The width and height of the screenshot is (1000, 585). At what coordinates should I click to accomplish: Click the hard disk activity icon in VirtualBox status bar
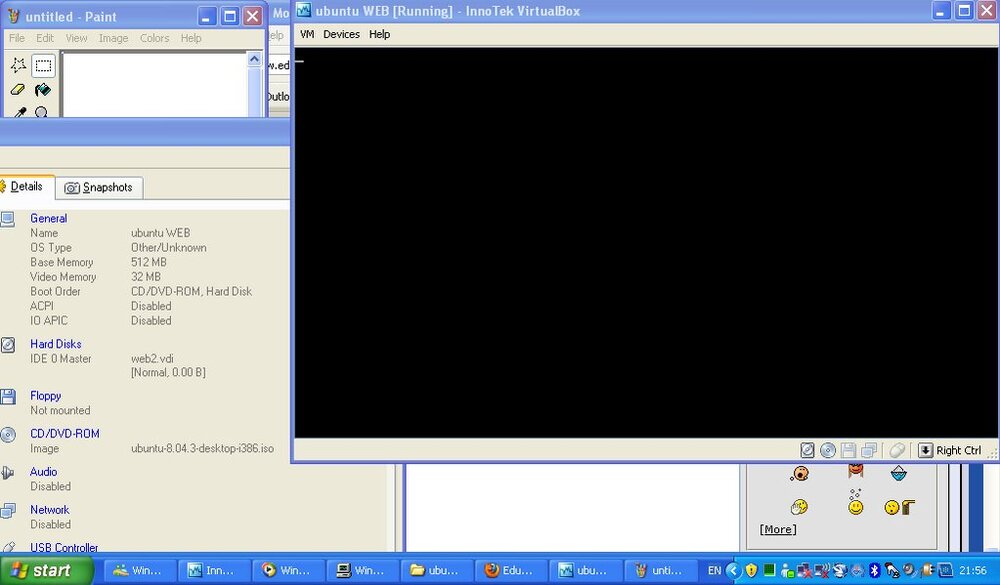coord(807,450)
